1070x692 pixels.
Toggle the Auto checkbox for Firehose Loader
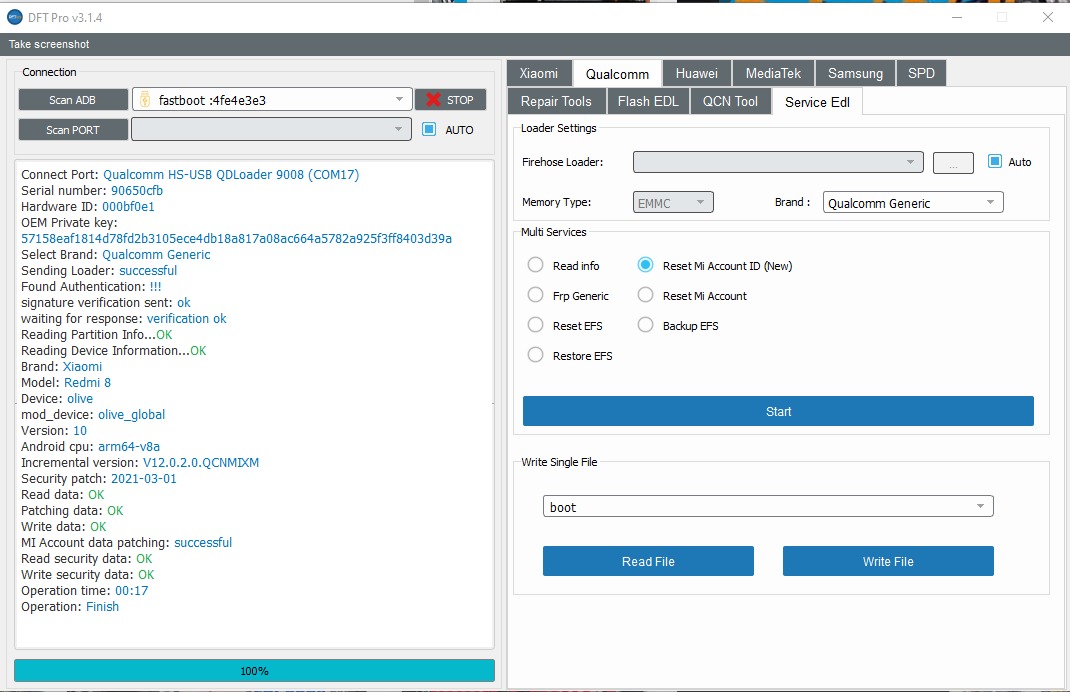tap(995, 161)
